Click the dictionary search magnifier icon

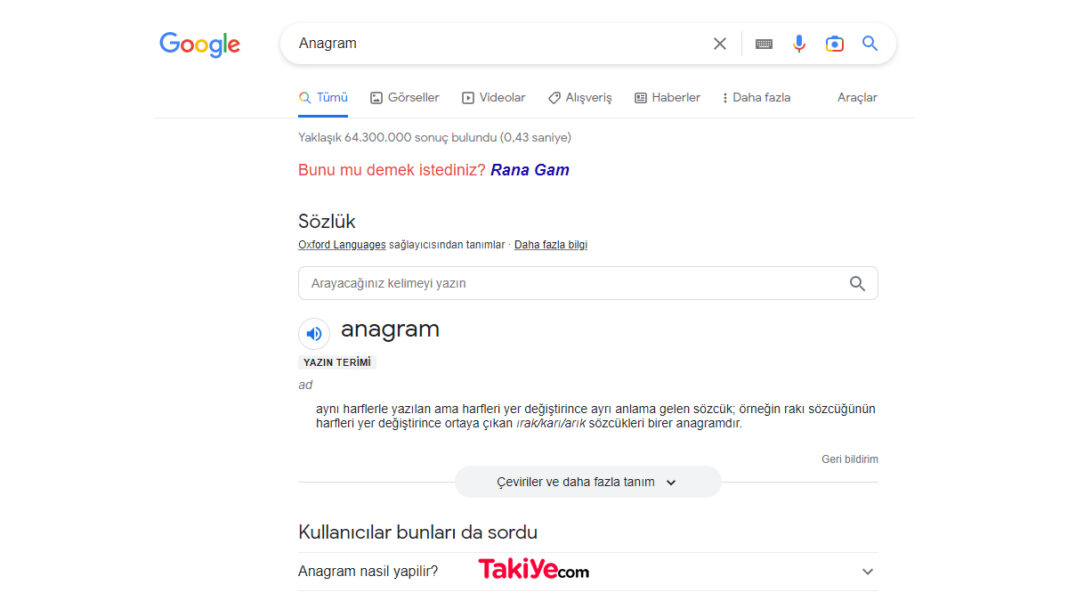tap(857, 283)
